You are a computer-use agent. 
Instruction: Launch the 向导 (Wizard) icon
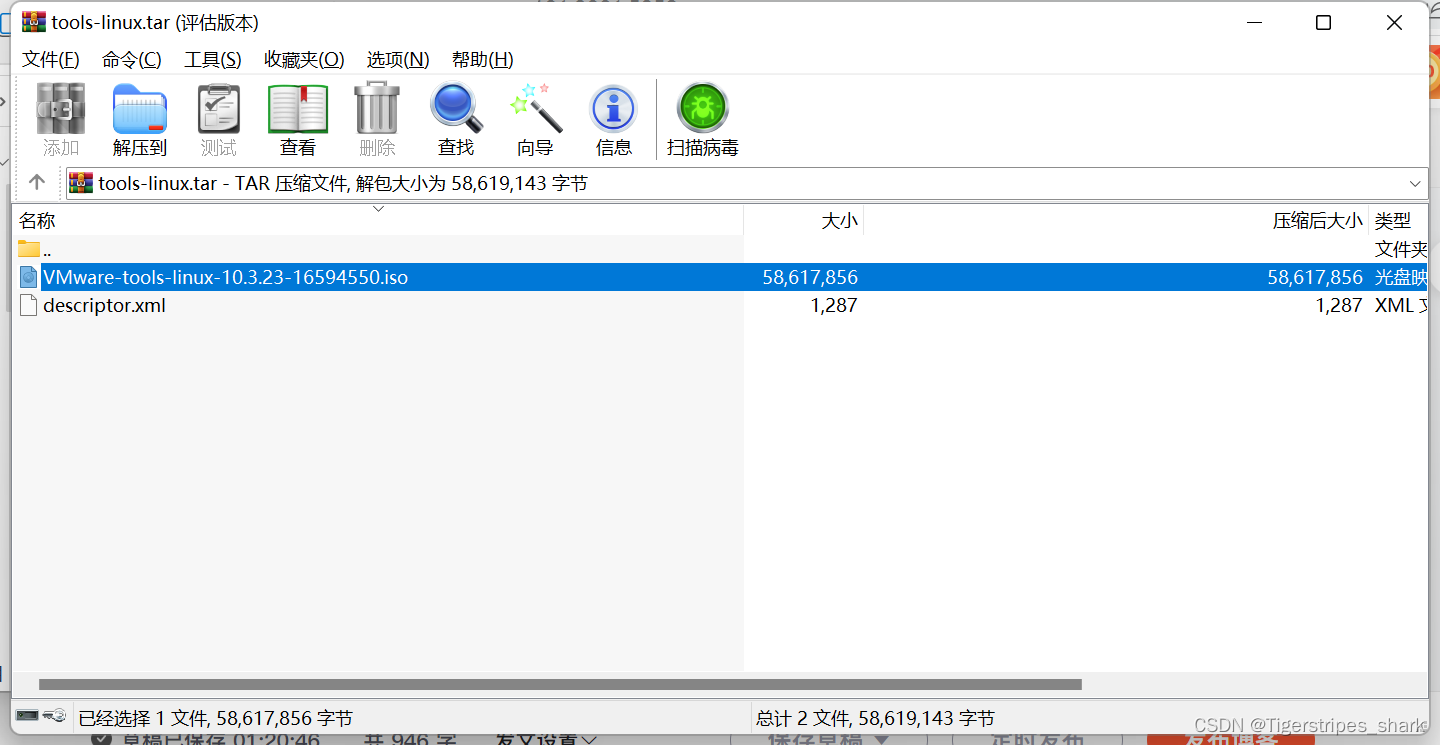(x=535, y=118)
